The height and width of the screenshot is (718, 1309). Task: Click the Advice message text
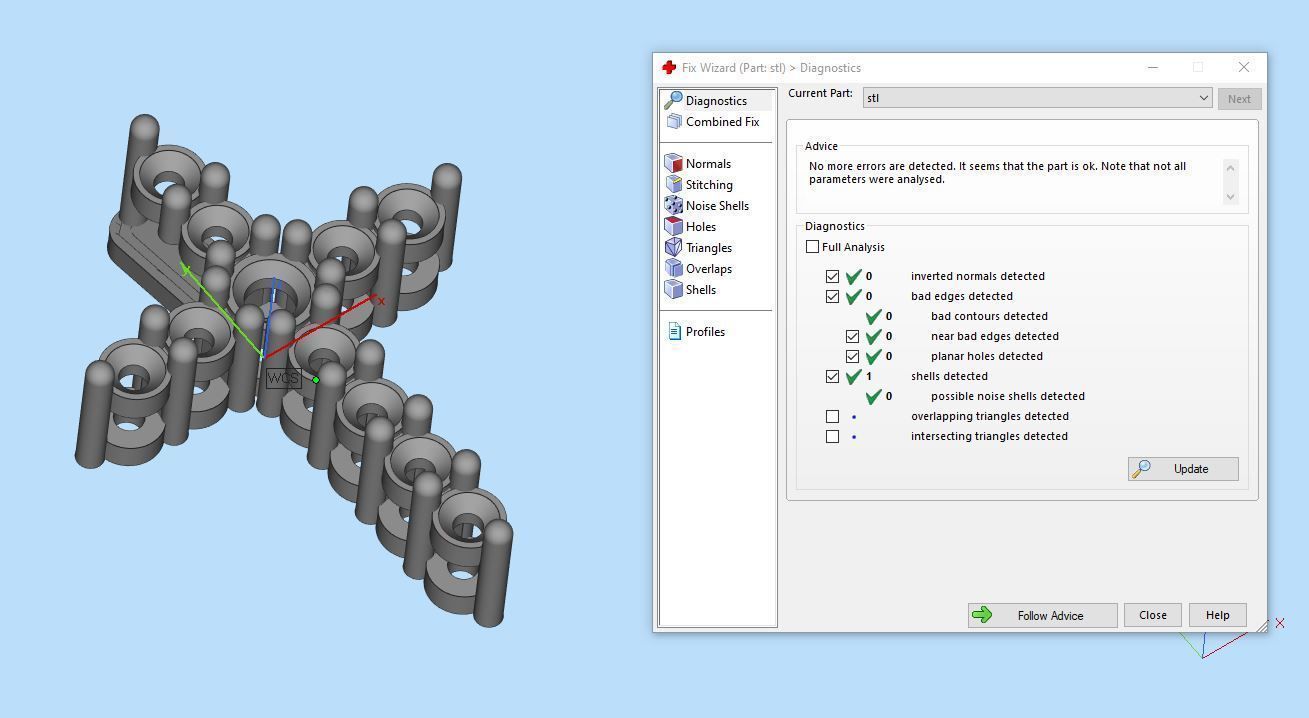click(x=997, y=173)
